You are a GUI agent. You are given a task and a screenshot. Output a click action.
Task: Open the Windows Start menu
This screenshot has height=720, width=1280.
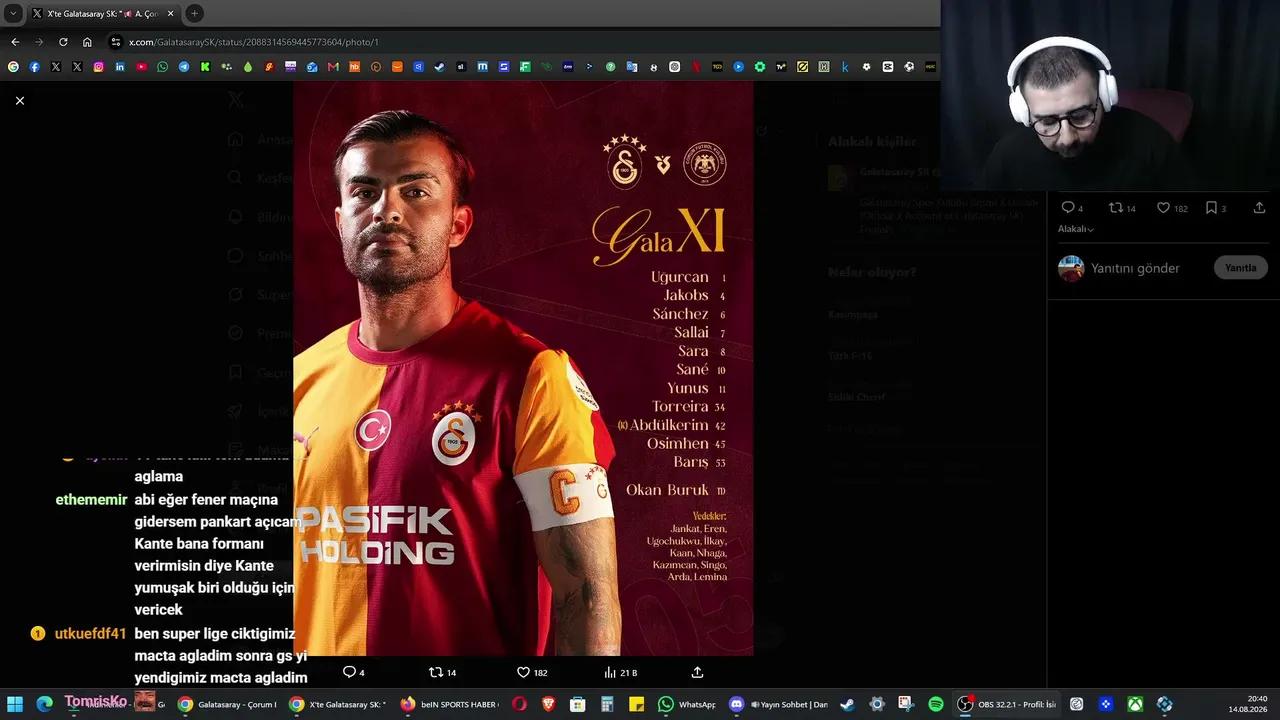(x=15, y=704)
